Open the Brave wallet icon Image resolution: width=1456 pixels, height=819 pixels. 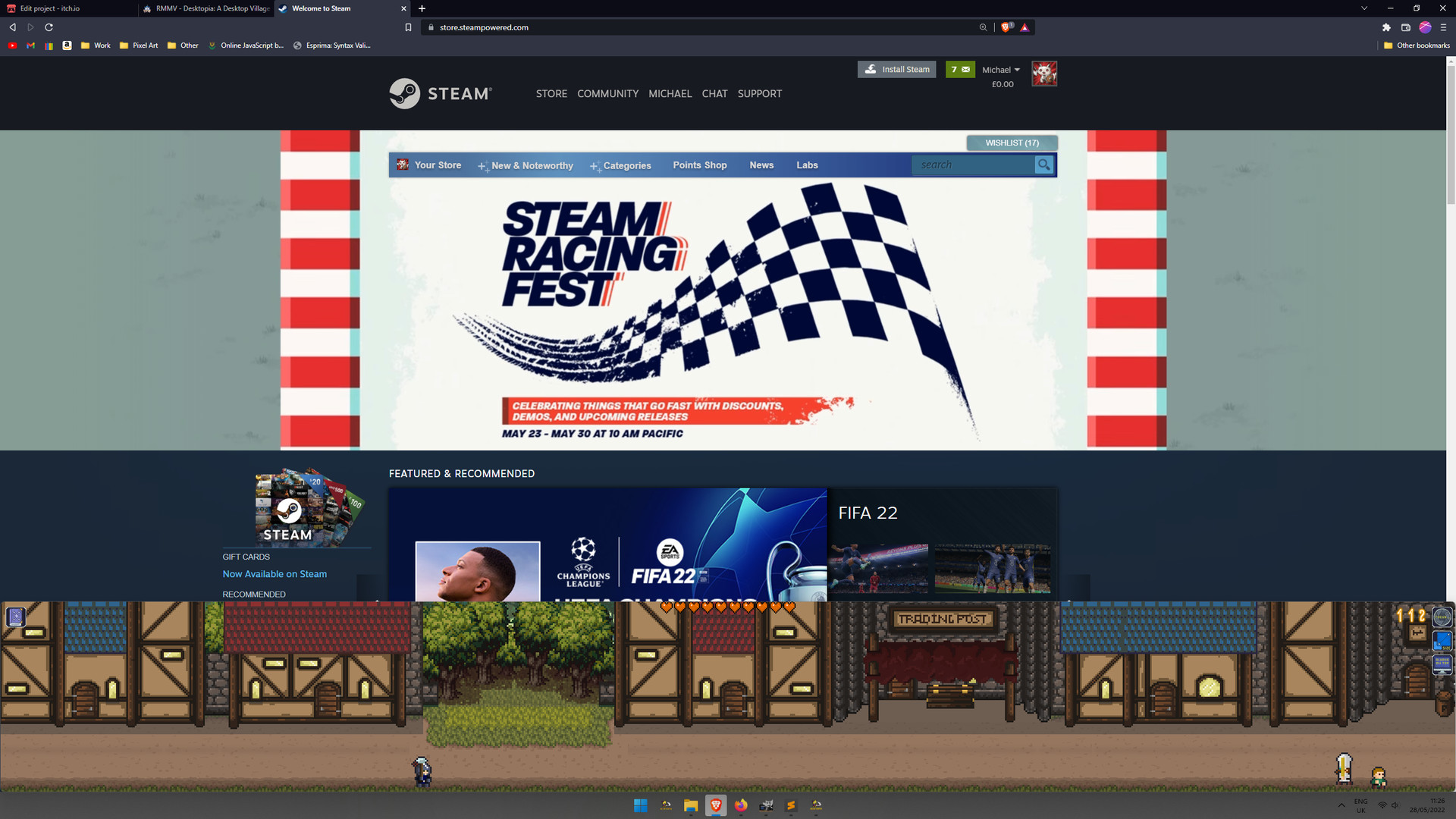pyautogui.click(x=1405, y=27)
